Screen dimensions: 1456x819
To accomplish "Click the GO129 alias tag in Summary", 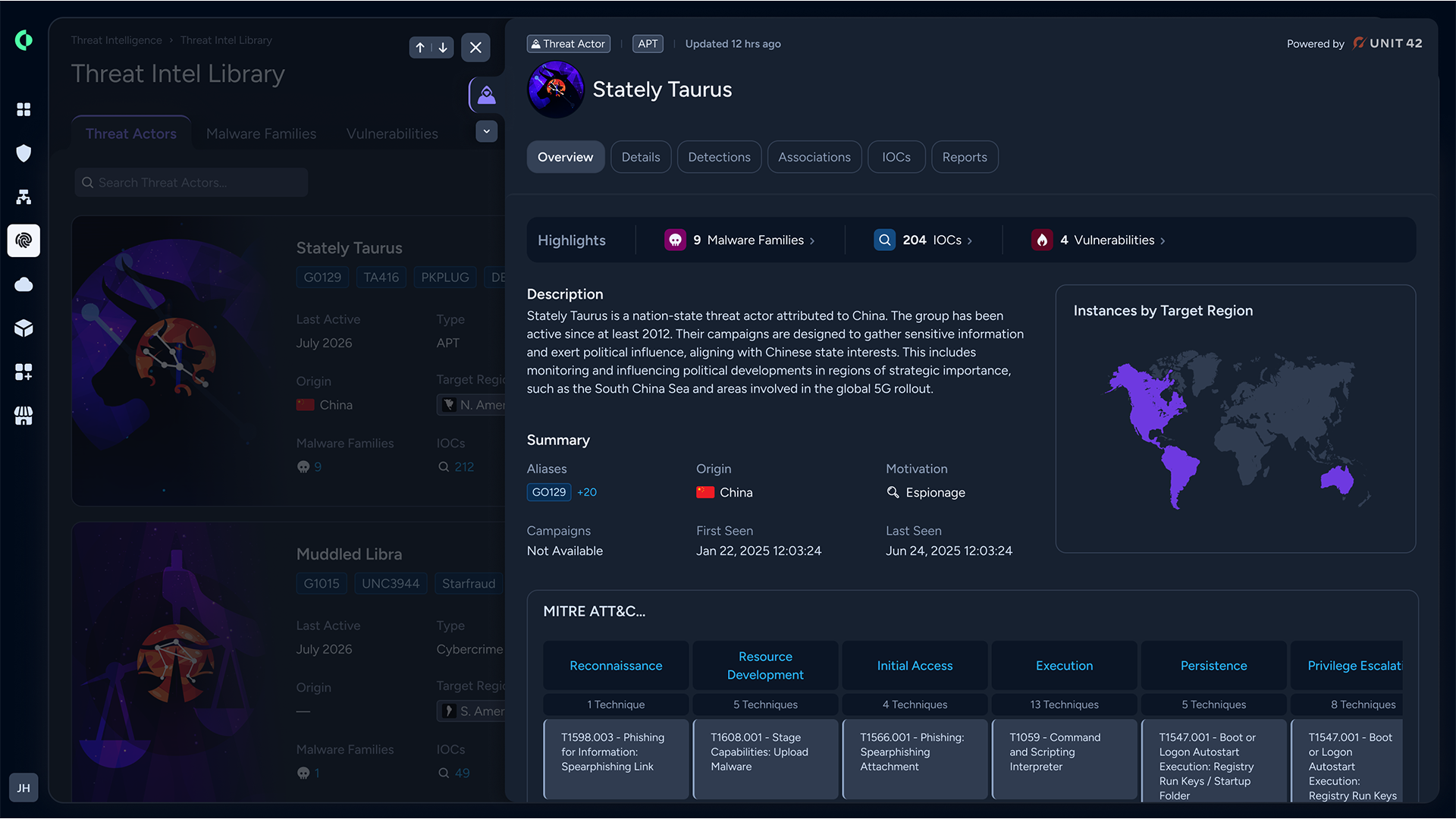I will (x=549, y=492).
